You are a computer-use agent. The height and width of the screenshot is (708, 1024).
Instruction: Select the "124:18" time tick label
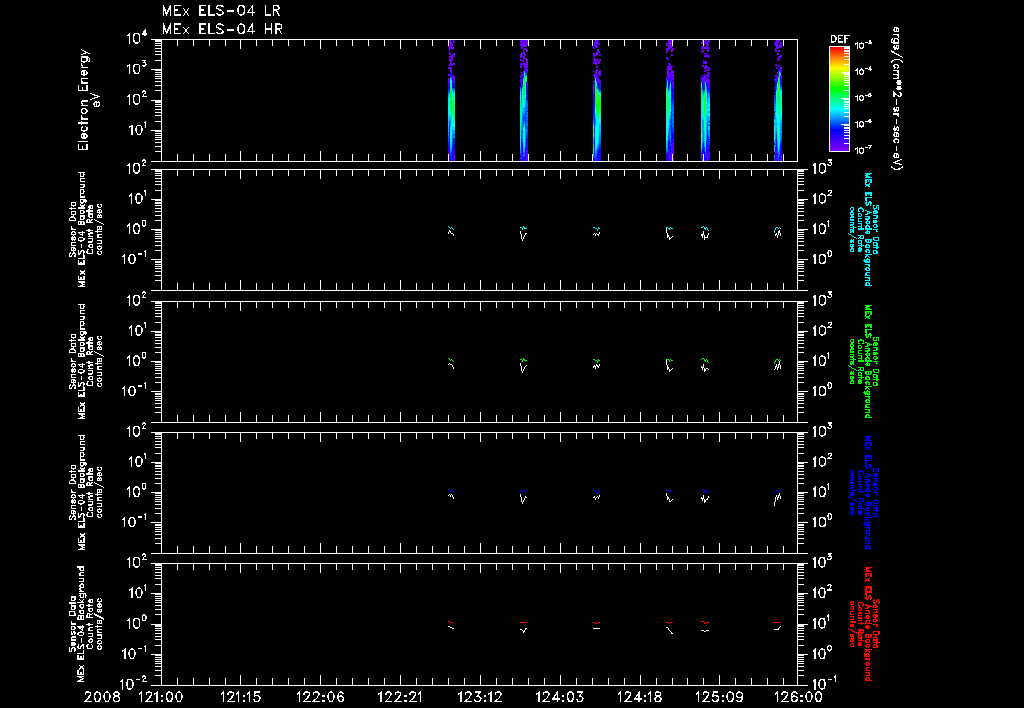639,697
